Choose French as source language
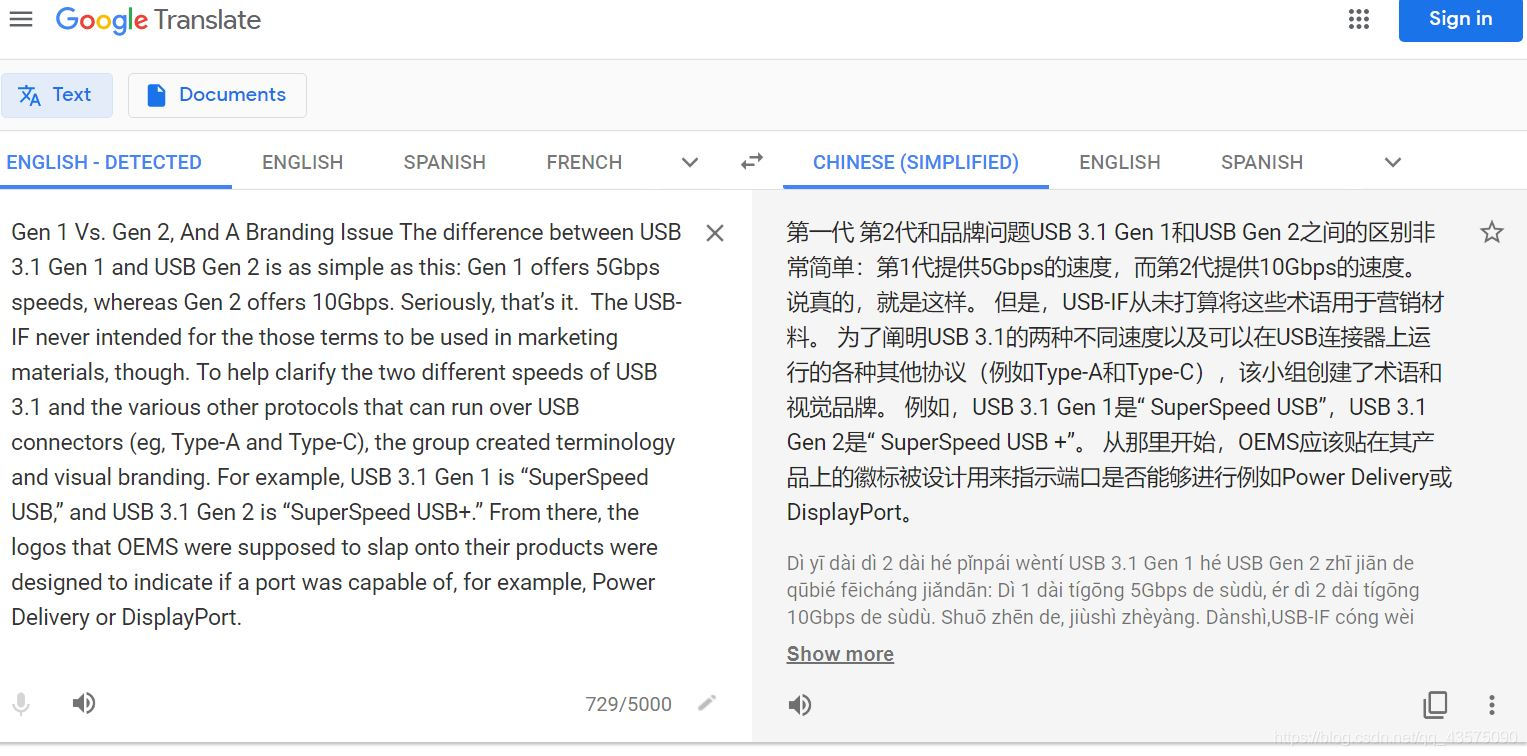Screen dimensions: 1527x756 584,162
